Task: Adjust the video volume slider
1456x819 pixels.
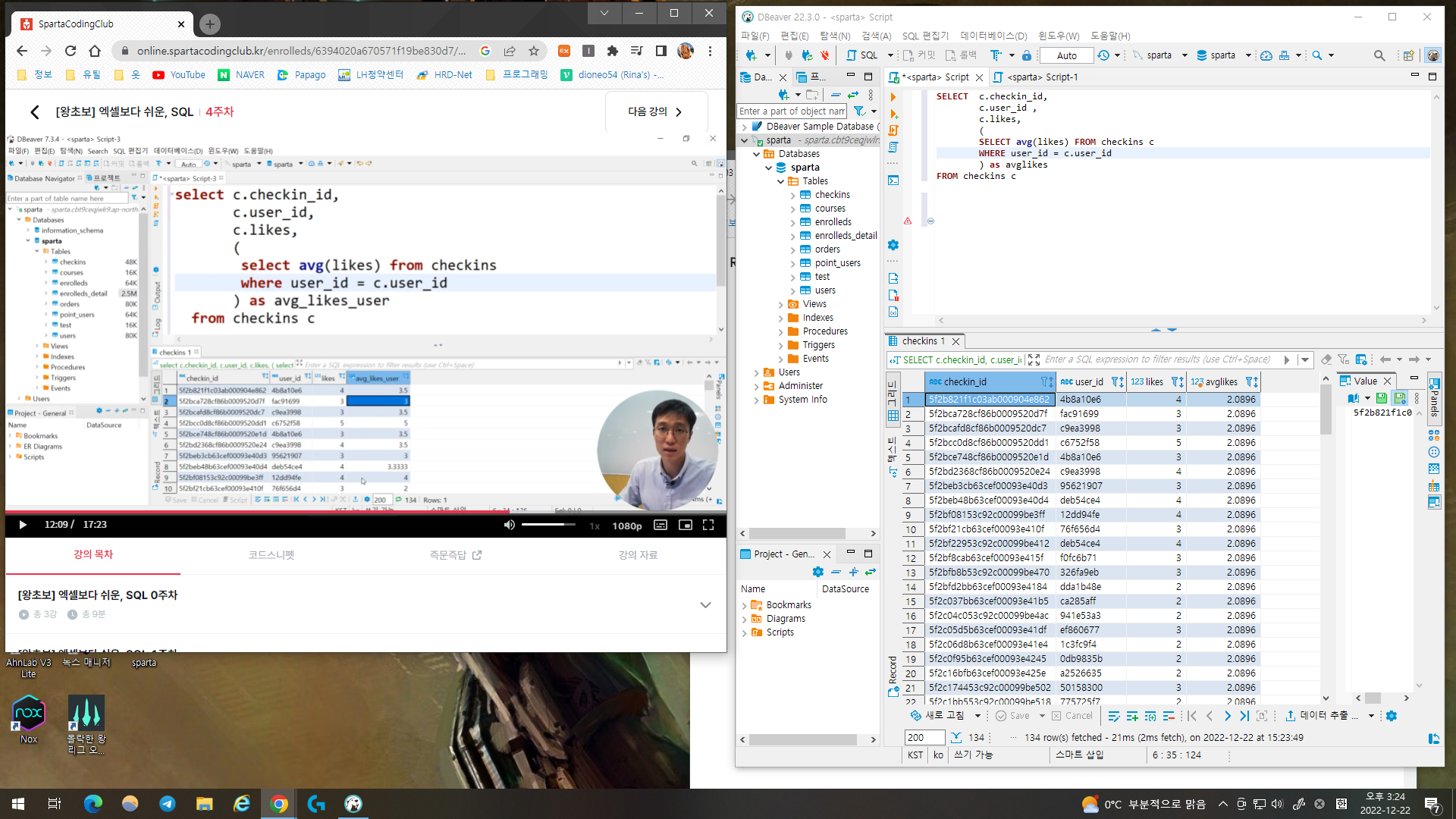Action: (x=548, y=525)
